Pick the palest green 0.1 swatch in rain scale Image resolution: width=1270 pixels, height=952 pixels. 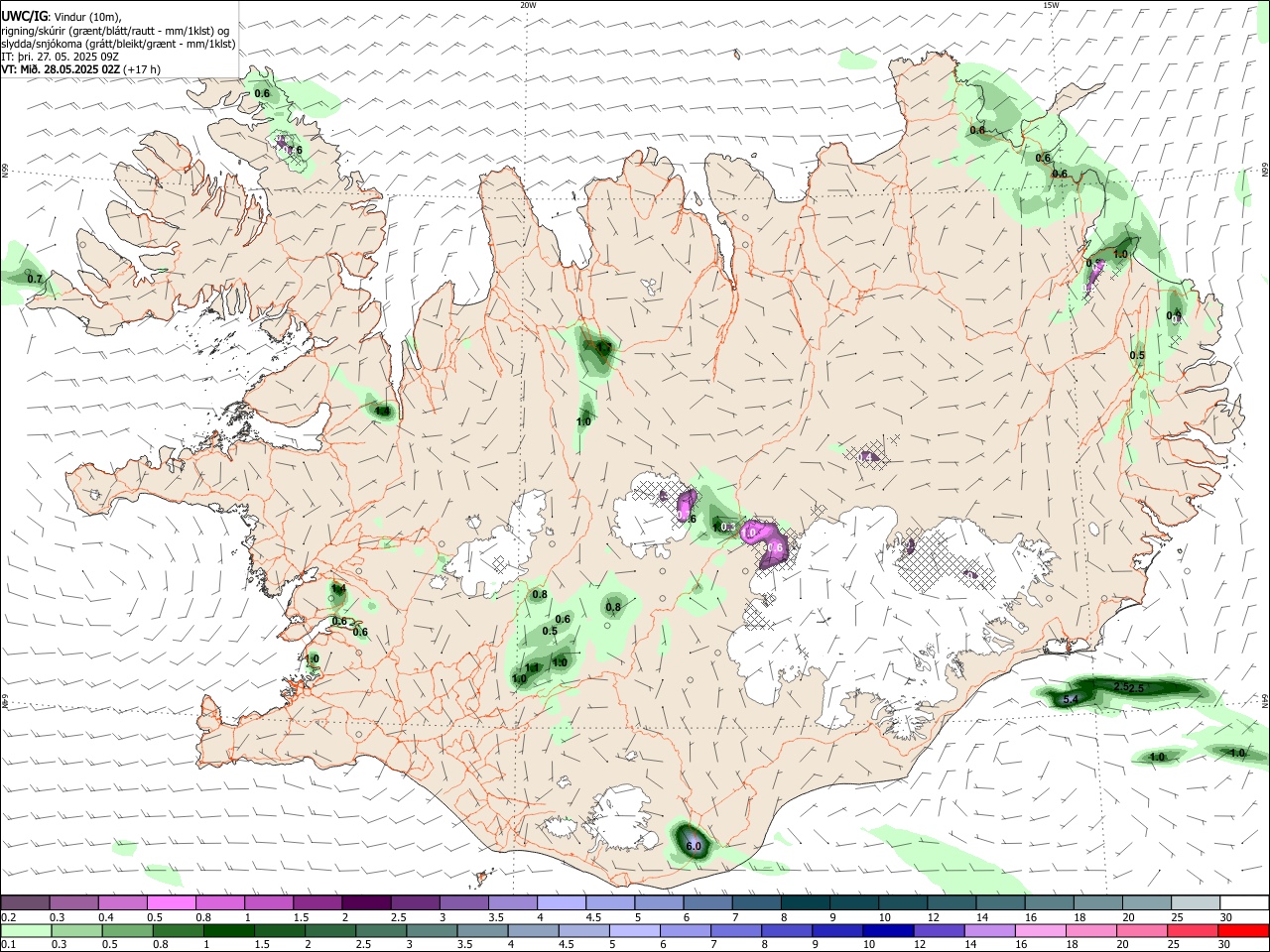point(26,930)
